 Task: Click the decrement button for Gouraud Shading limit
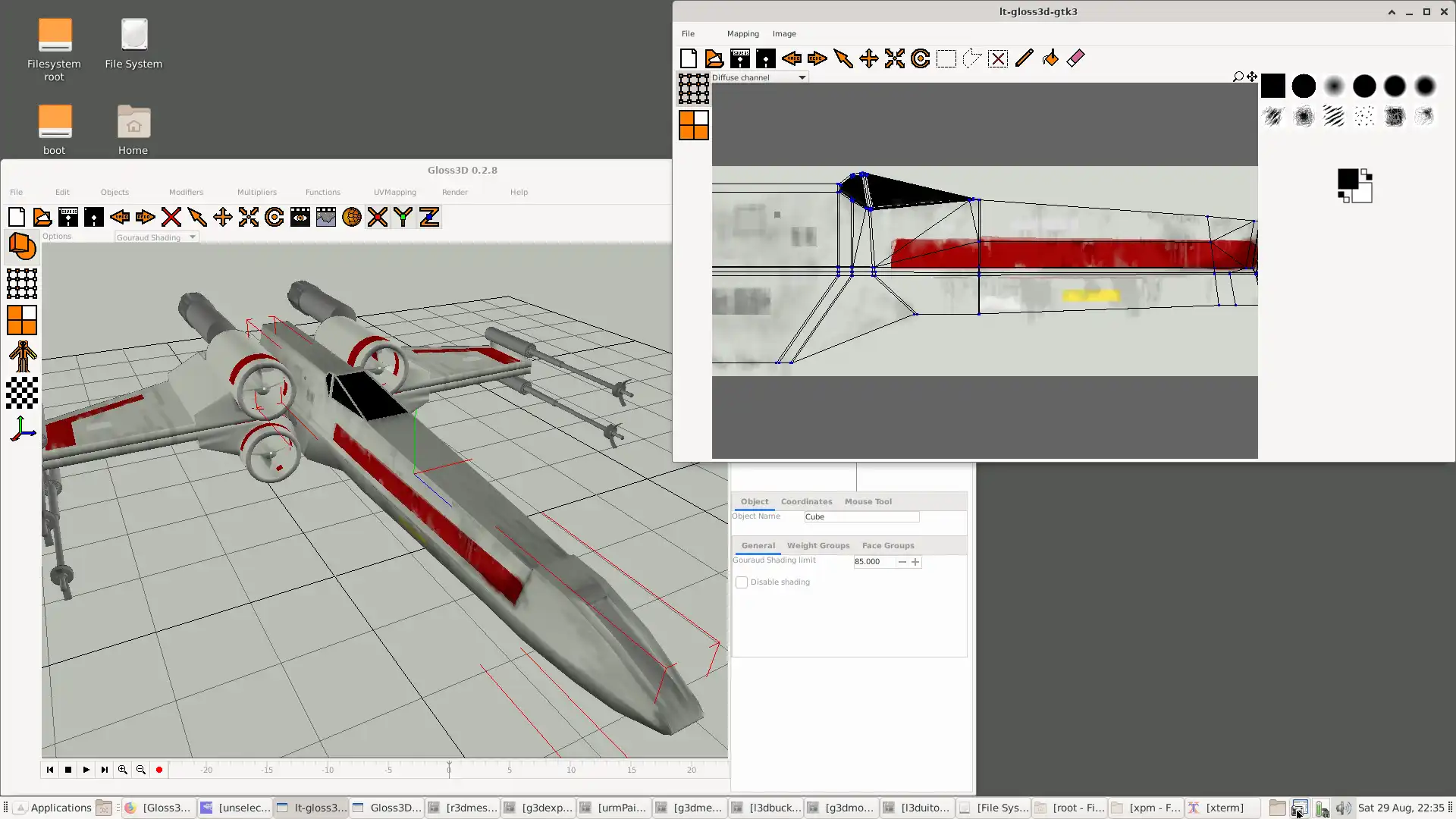[x=901, y=561]
